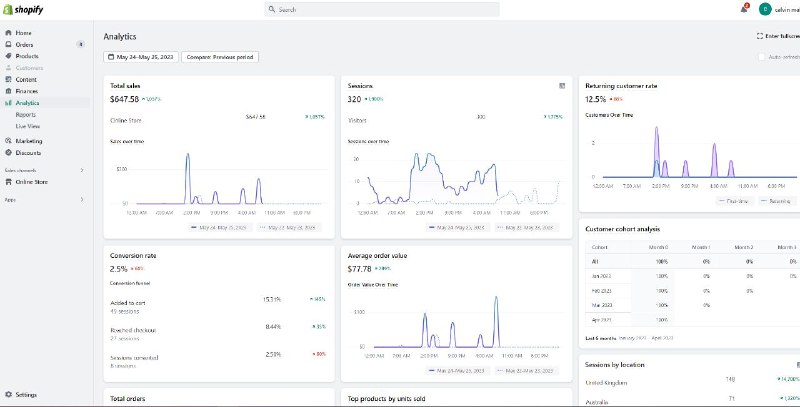Click the Enter fullscreen button

(779, 36)
